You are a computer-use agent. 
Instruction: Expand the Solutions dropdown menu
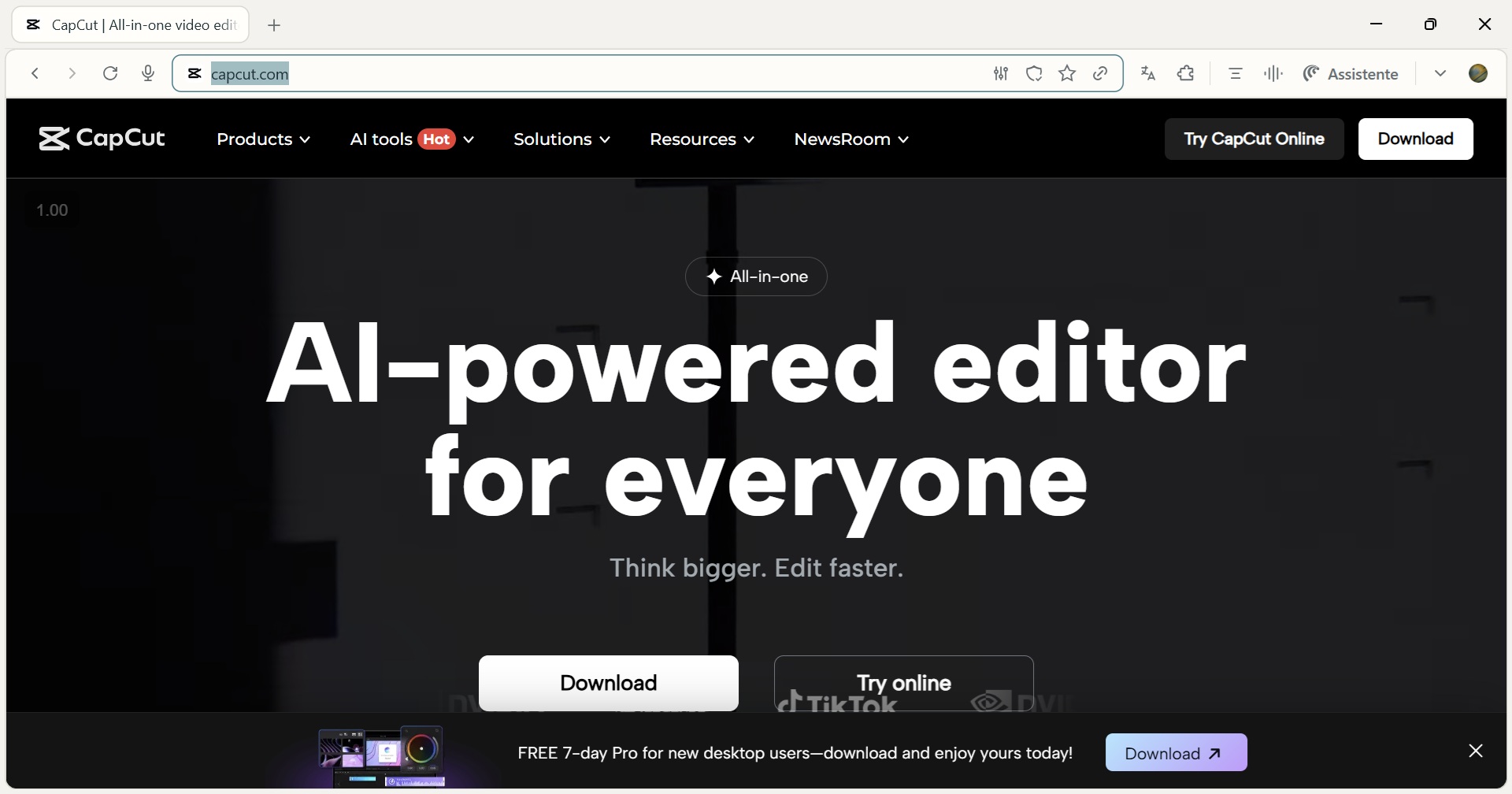[561, 139]
